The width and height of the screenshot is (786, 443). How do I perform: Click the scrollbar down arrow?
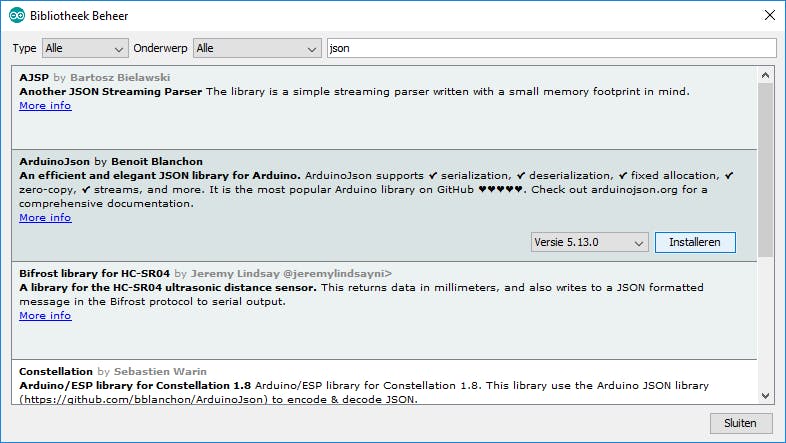pos(766,395)
